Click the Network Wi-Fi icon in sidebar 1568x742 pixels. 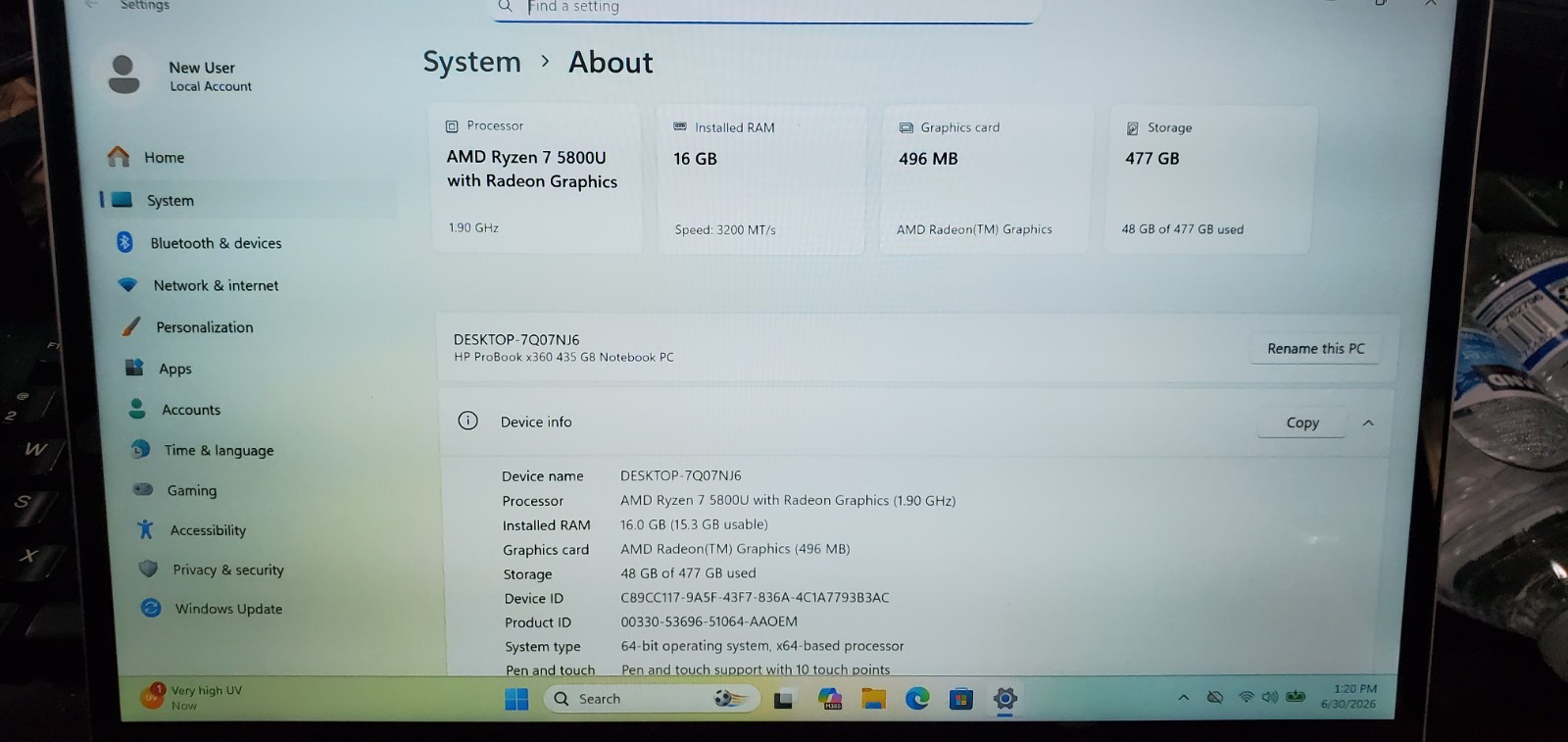coord(127,285)
